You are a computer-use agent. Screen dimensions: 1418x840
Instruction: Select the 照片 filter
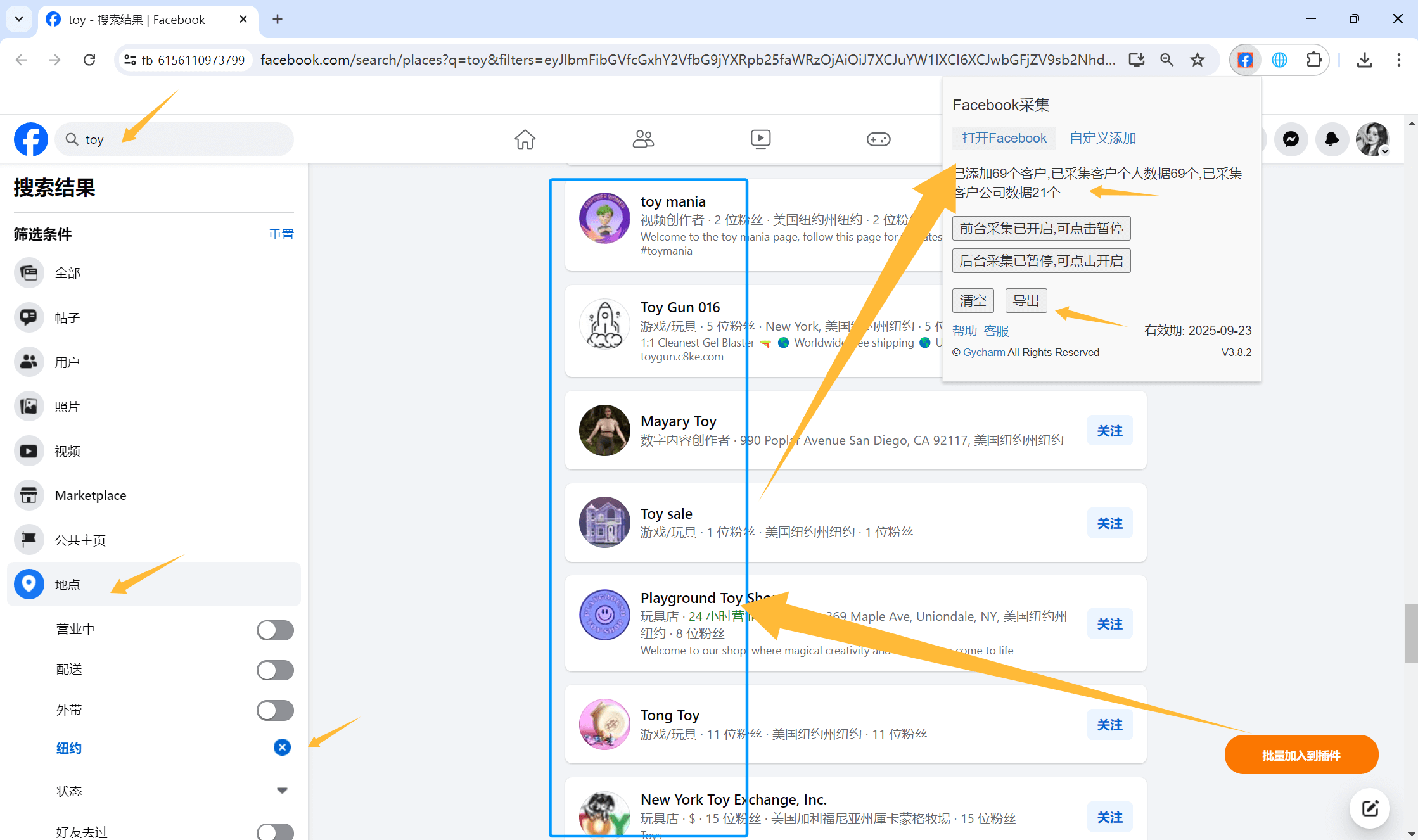tap(153, 406)
